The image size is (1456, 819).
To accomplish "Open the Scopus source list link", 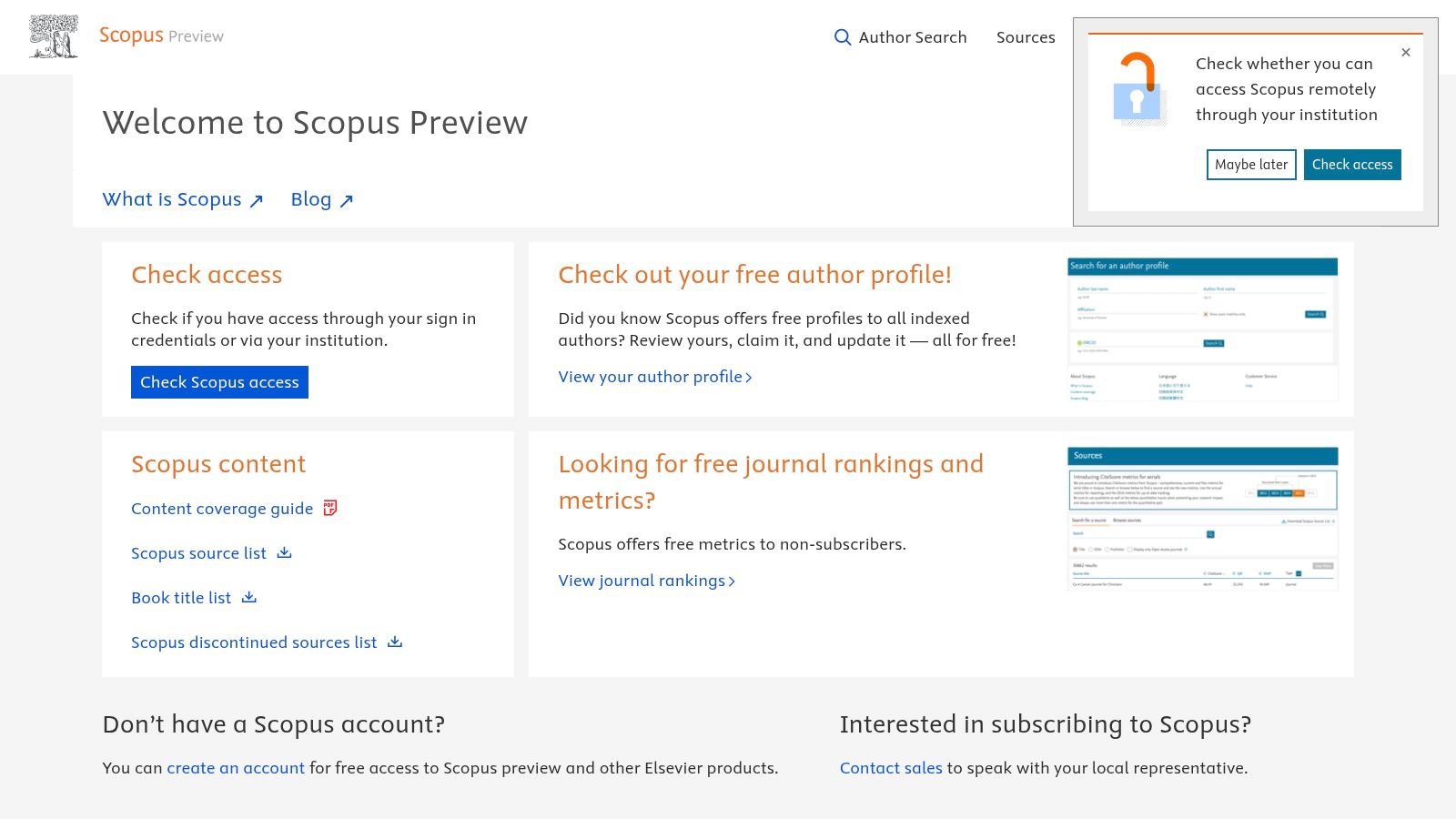I will (198, 553).
